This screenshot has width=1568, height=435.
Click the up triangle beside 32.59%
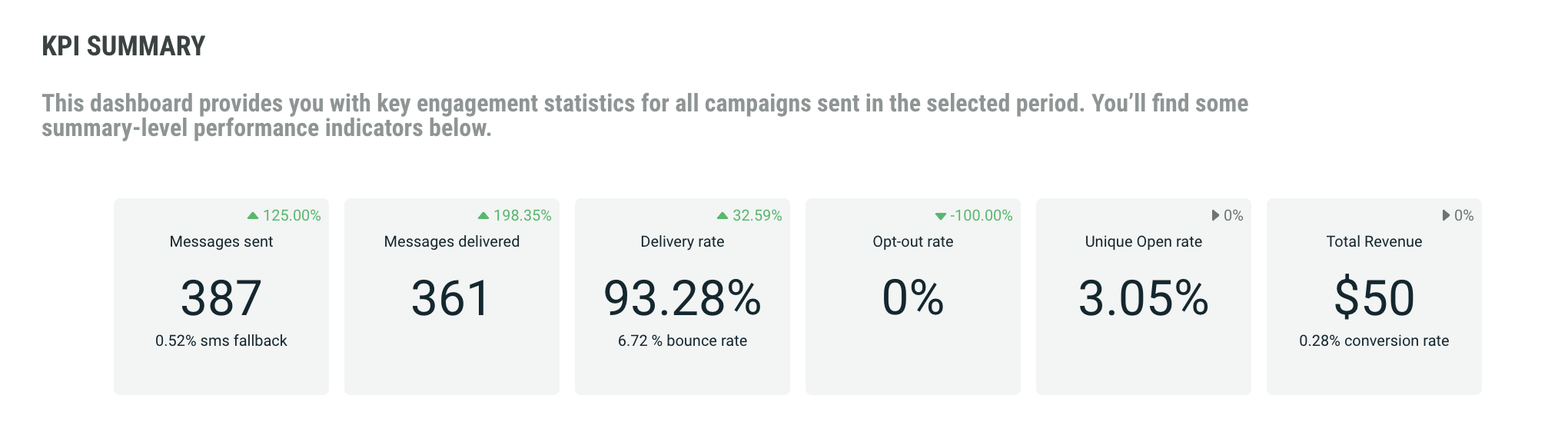pos(722,216)
